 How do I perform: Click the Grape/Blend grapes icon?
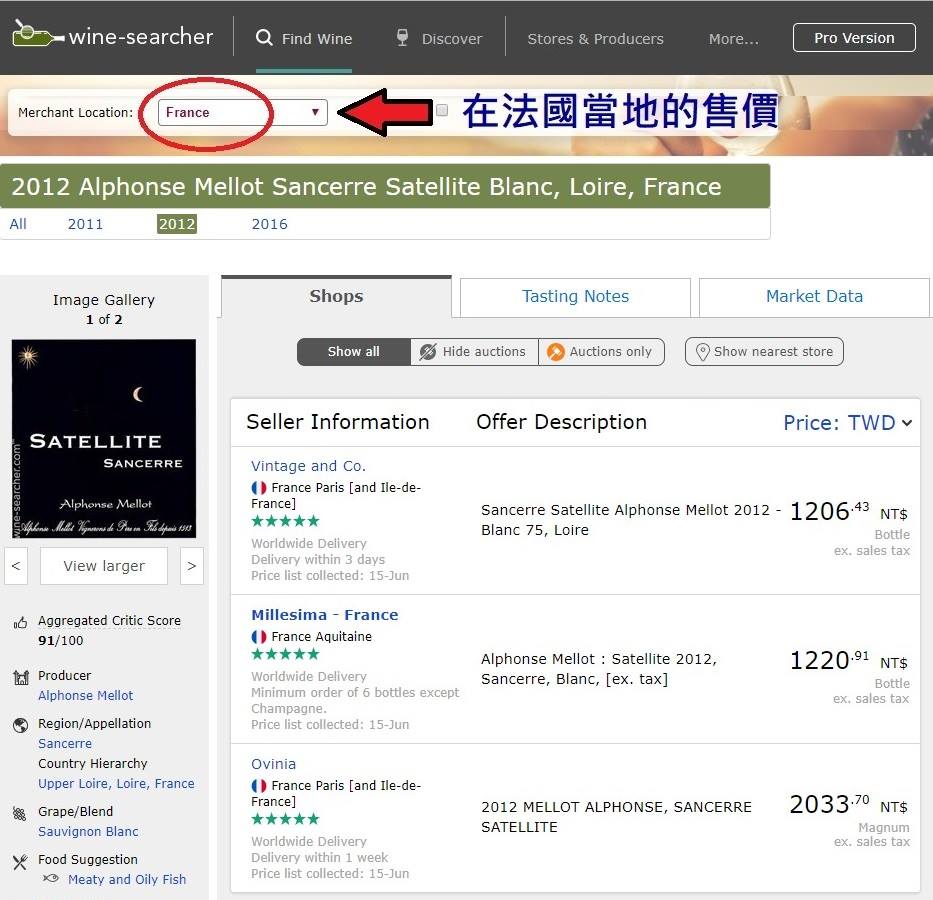20,813
